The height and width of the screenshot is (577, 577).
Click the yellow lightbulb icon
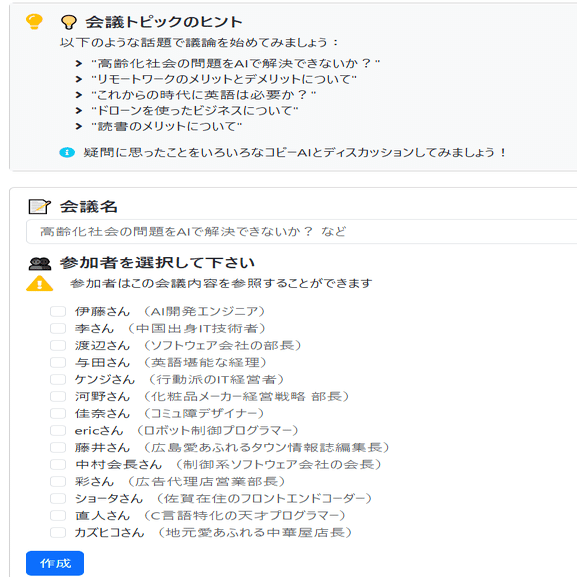[34, 21]
